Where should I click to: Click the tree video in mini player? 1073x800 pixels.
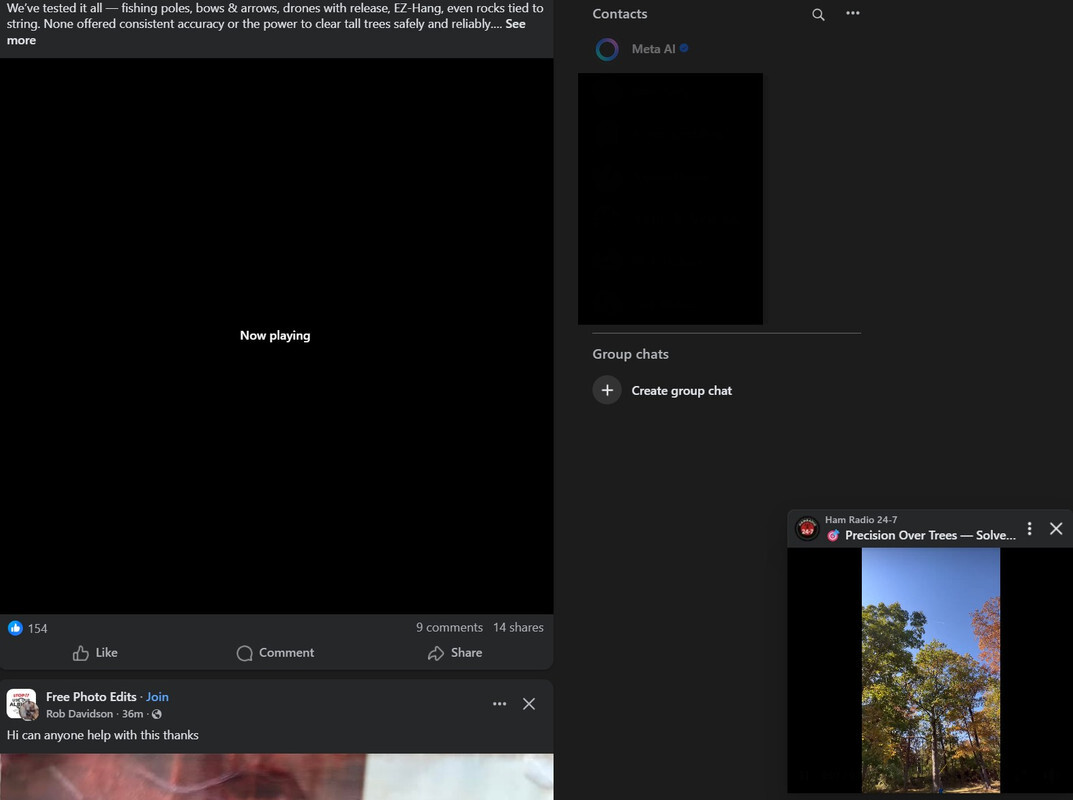pyautogui.click(x=930, y=670)
